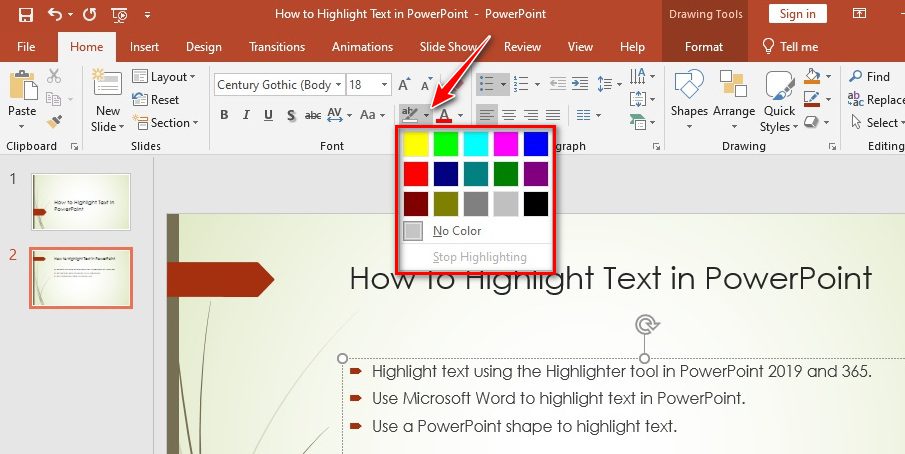This screenshot has width=905, height=454.
Task: Expand the font size dropdown
Action: click(x=384, y=85)
